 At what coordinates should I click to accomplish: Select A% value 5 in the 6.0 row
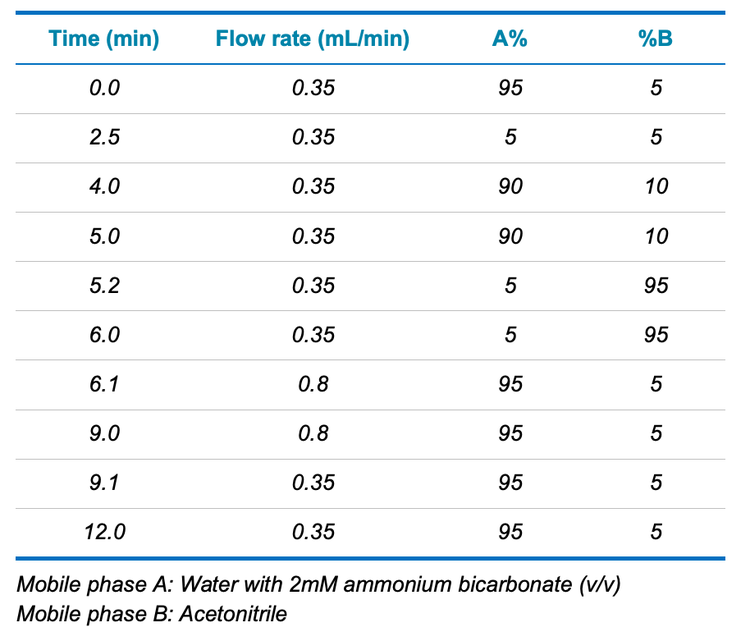(510, 335)
